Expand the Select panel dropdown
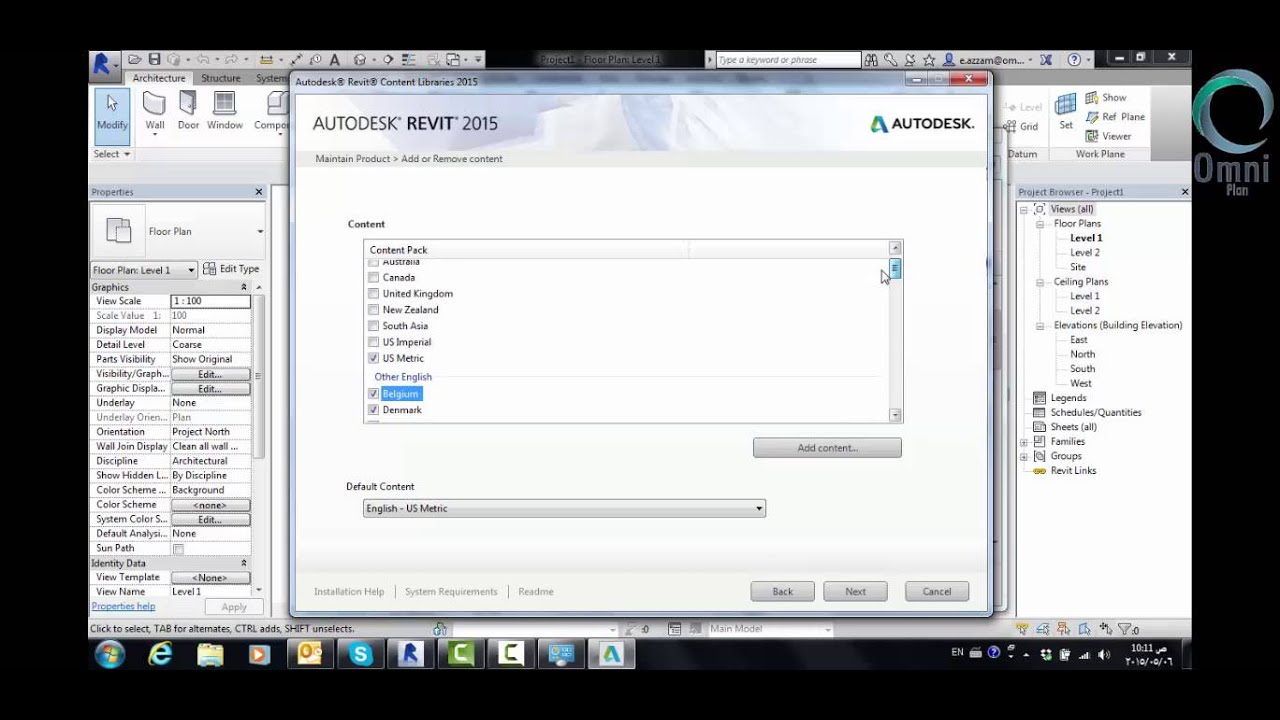The height and width of the screenshot is (720, 1280). point(112,154)
